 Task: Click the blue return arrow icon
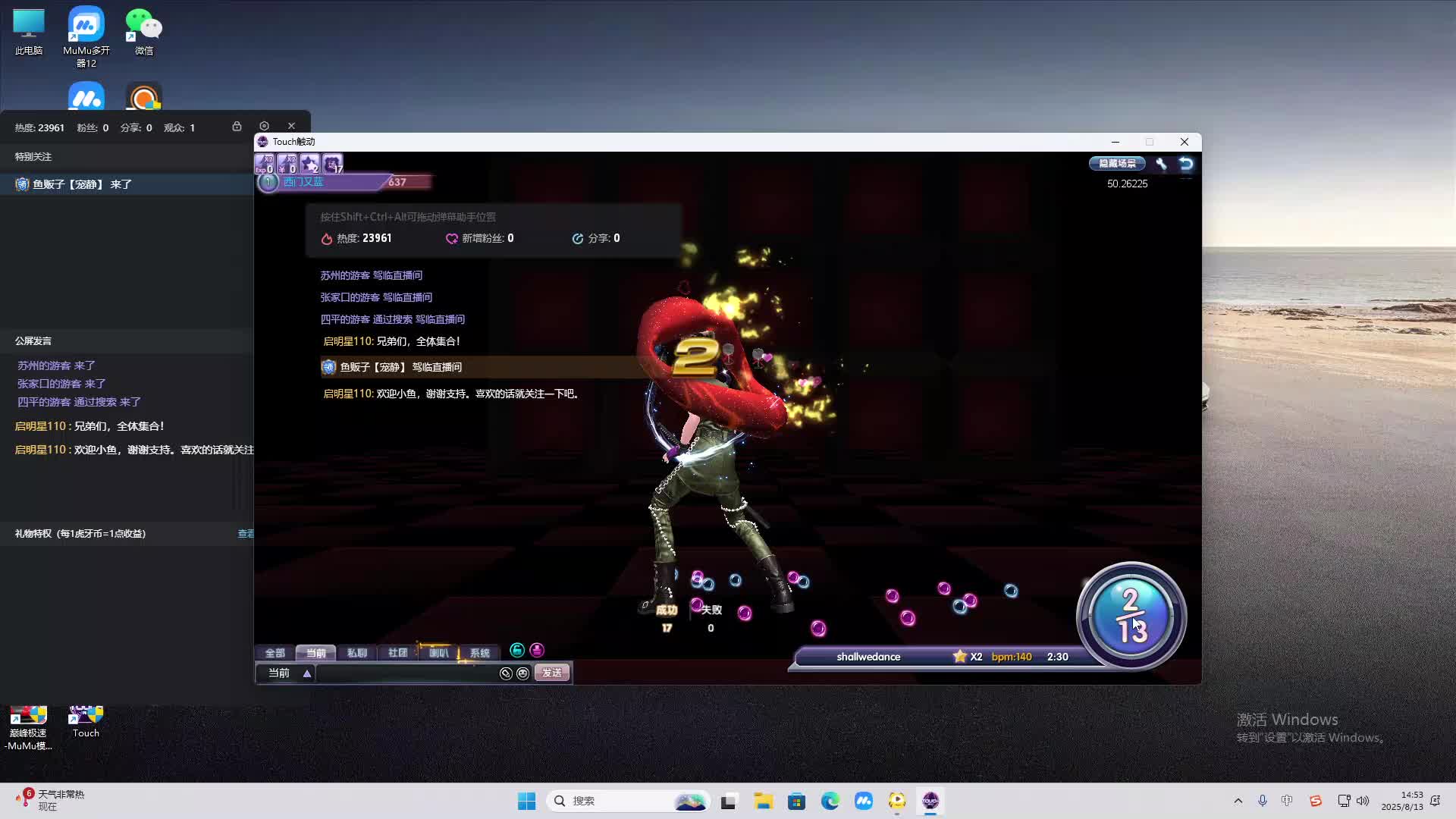click(x=1186, y=164)
